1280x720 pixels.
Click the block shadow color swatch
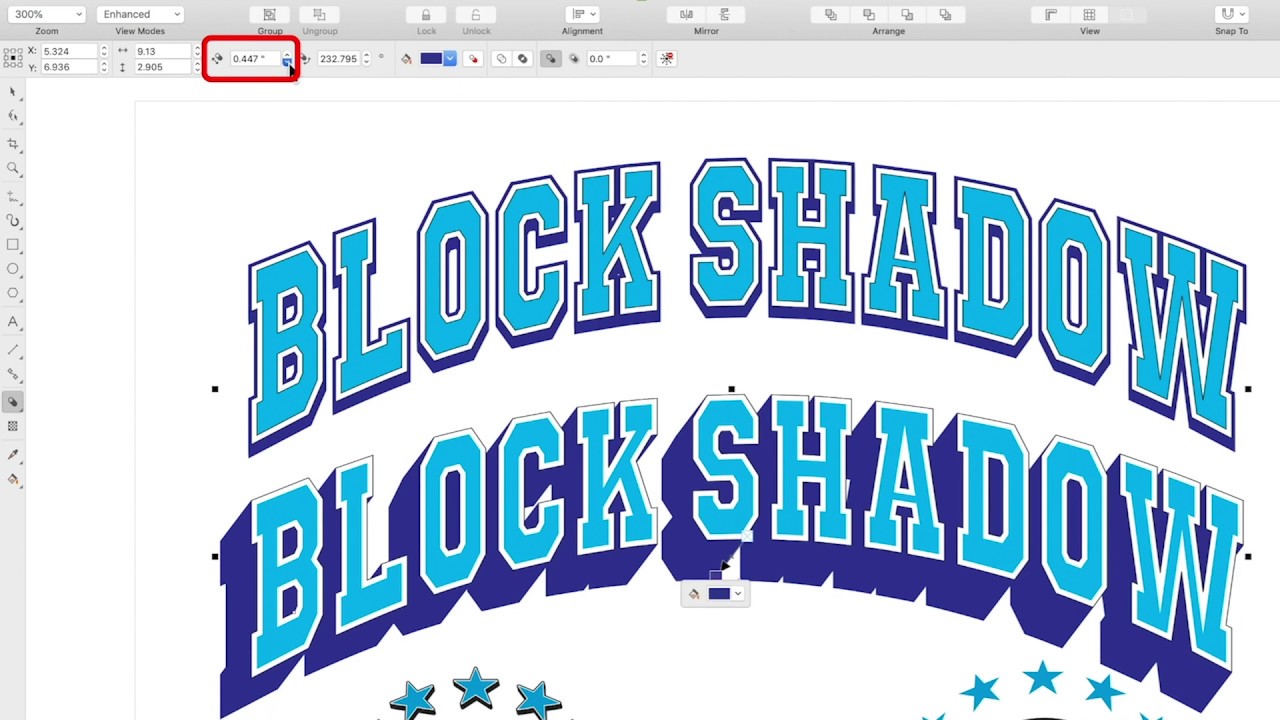pos(431,59)
